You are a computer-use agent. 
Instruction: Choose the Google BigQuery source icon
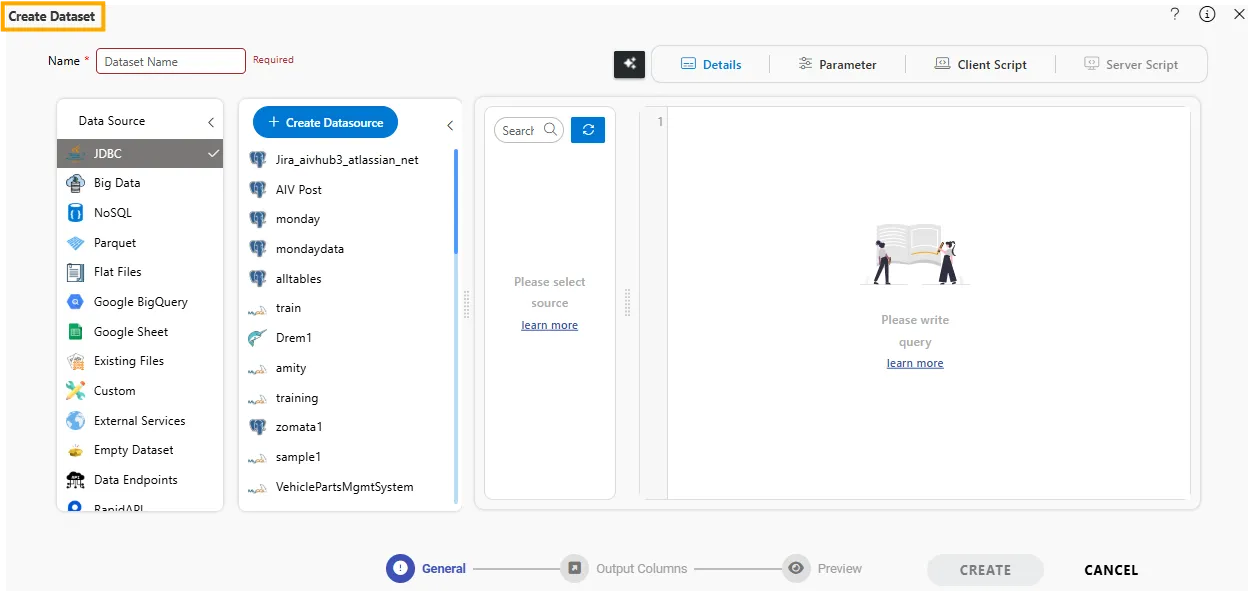click(75, 302)
